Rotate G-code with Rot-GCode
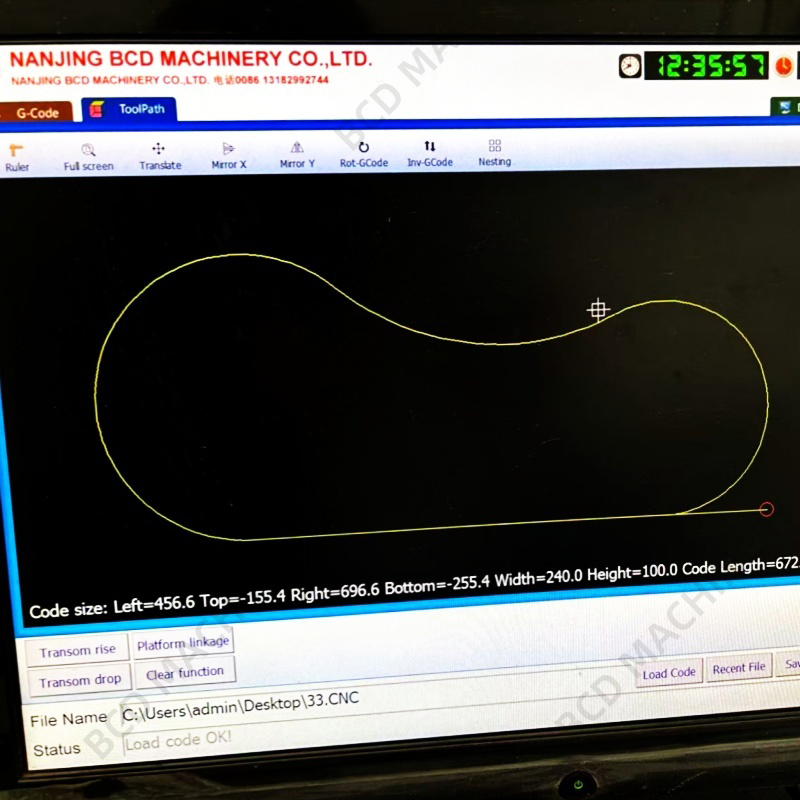 (x=364, y=155)
